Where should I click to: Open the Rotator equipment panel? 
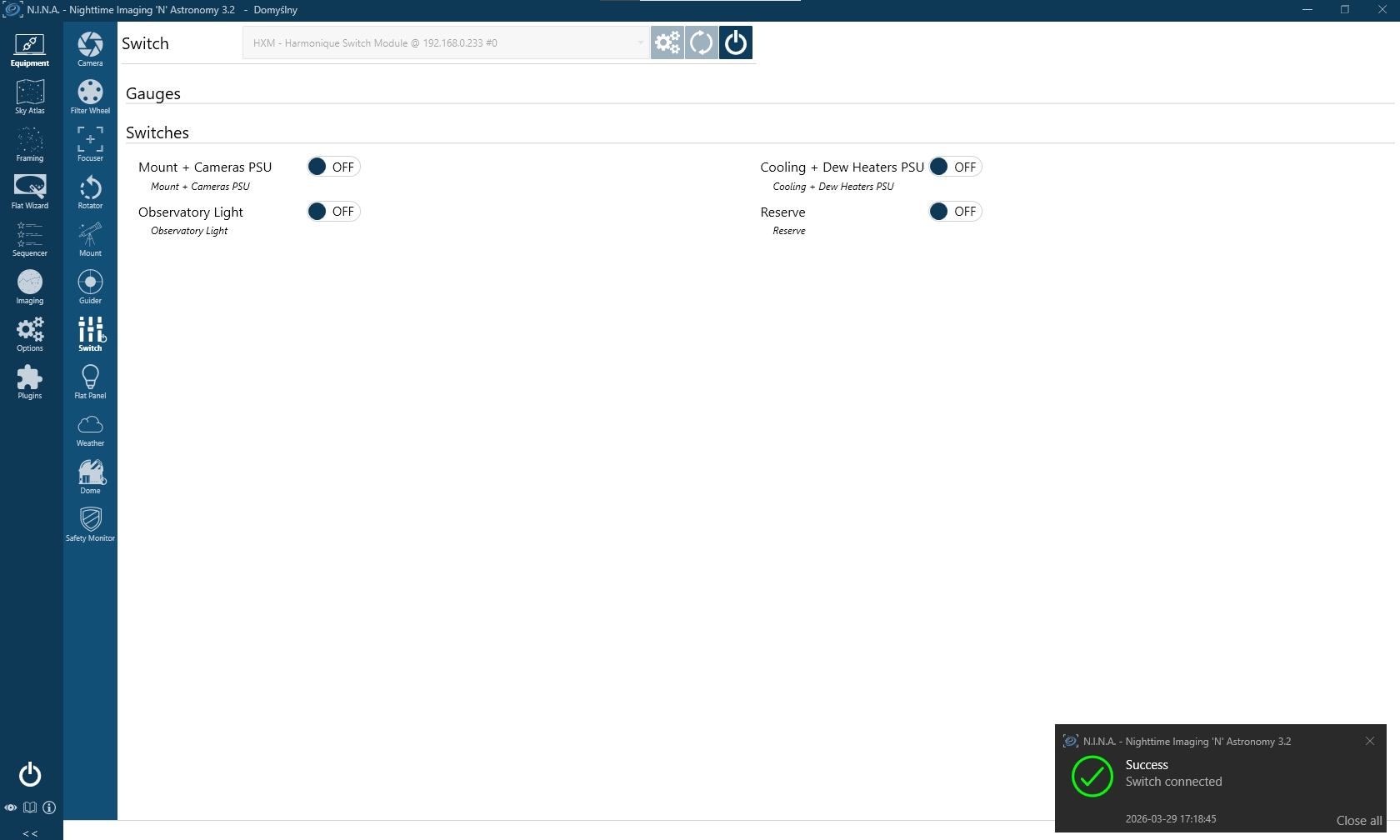tap(90, 191)
